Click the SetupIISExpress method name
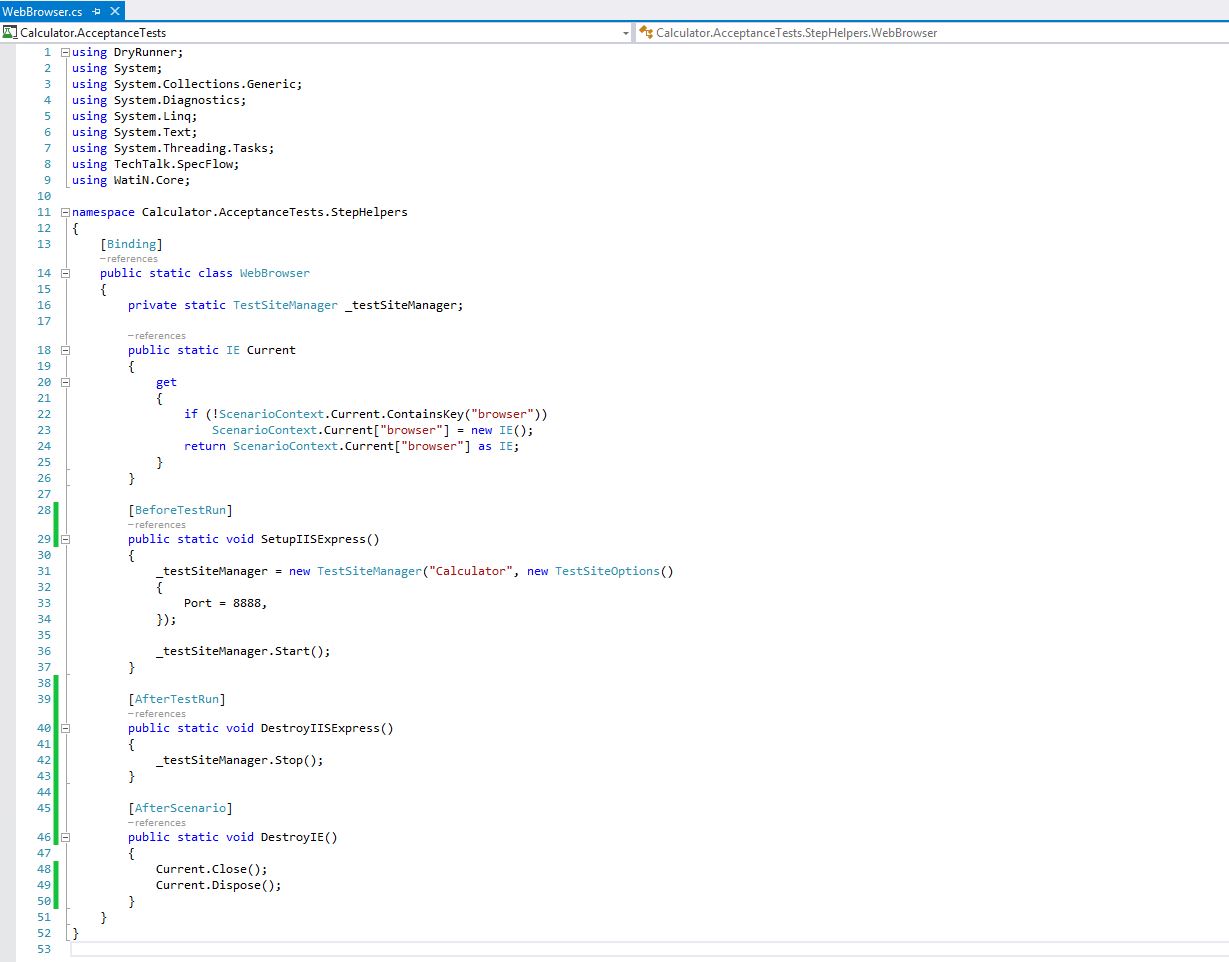Image resolution: width=1229 pixels, height=962 pixels. pos(314,539)
